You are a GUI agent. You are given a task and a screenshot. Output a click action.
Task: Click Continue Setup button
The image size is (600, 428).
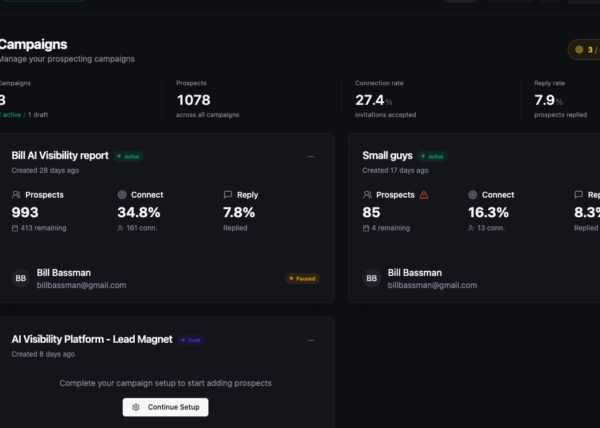(165, 407)
